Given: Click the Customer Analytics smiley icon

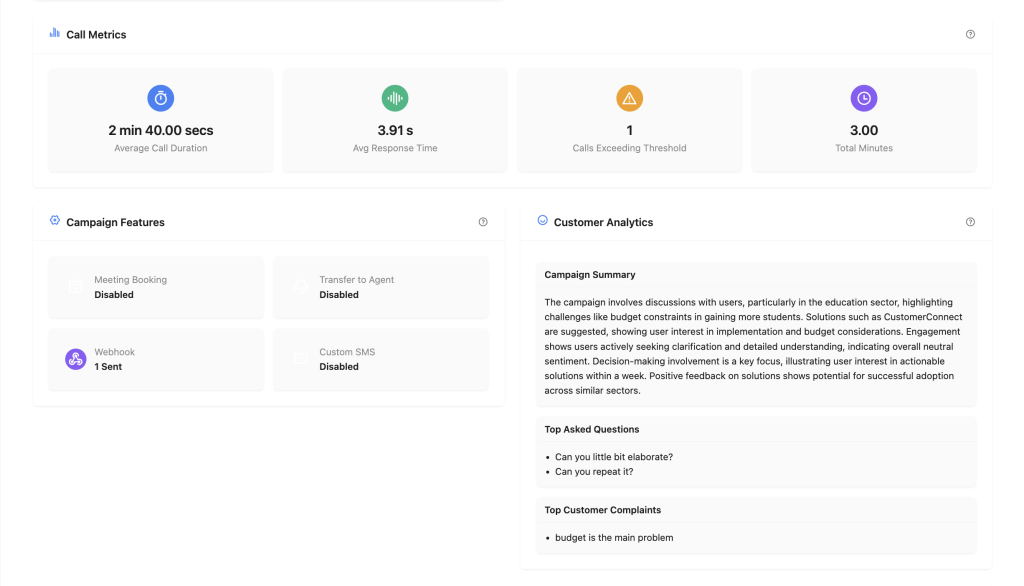Looking at the screenshot, I should coord(542,221).
